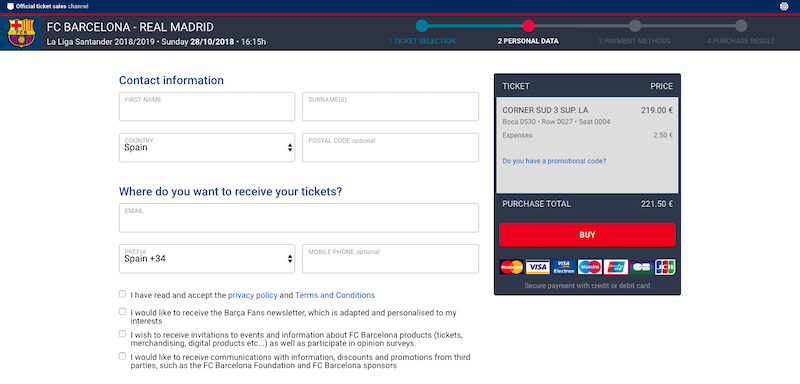Go back to Ticket Selection step

[422, 41]
